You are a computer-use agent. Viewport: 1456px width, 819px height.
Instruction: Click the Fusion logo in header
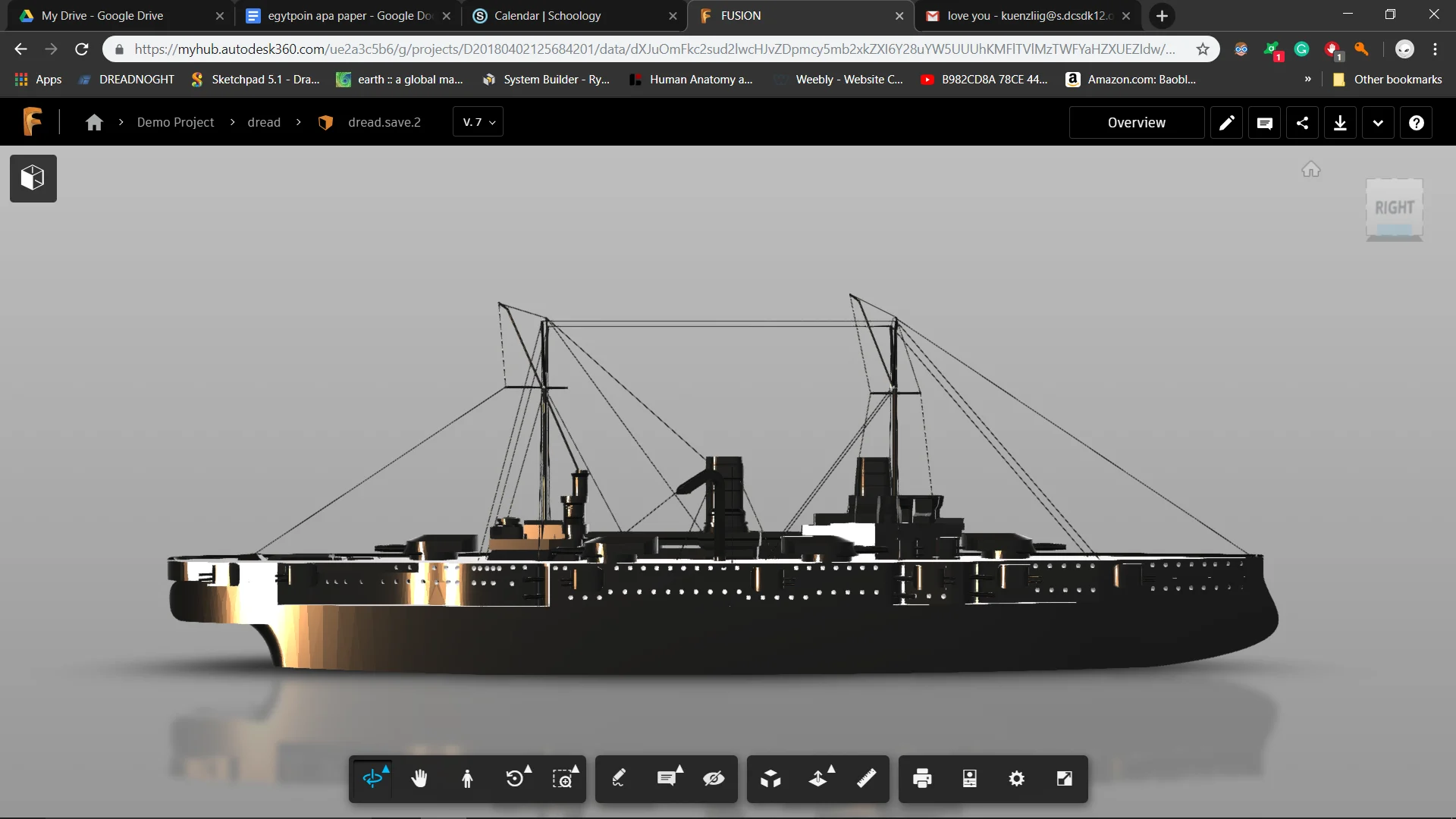click(x=32, y=122)
